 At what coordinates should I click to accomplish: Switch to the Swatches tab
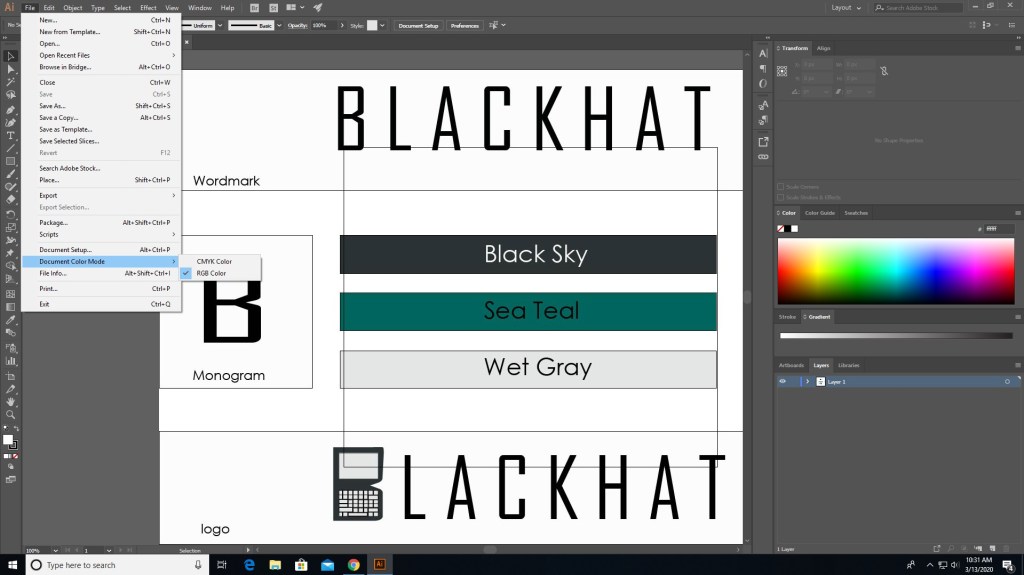coord(856,213)
